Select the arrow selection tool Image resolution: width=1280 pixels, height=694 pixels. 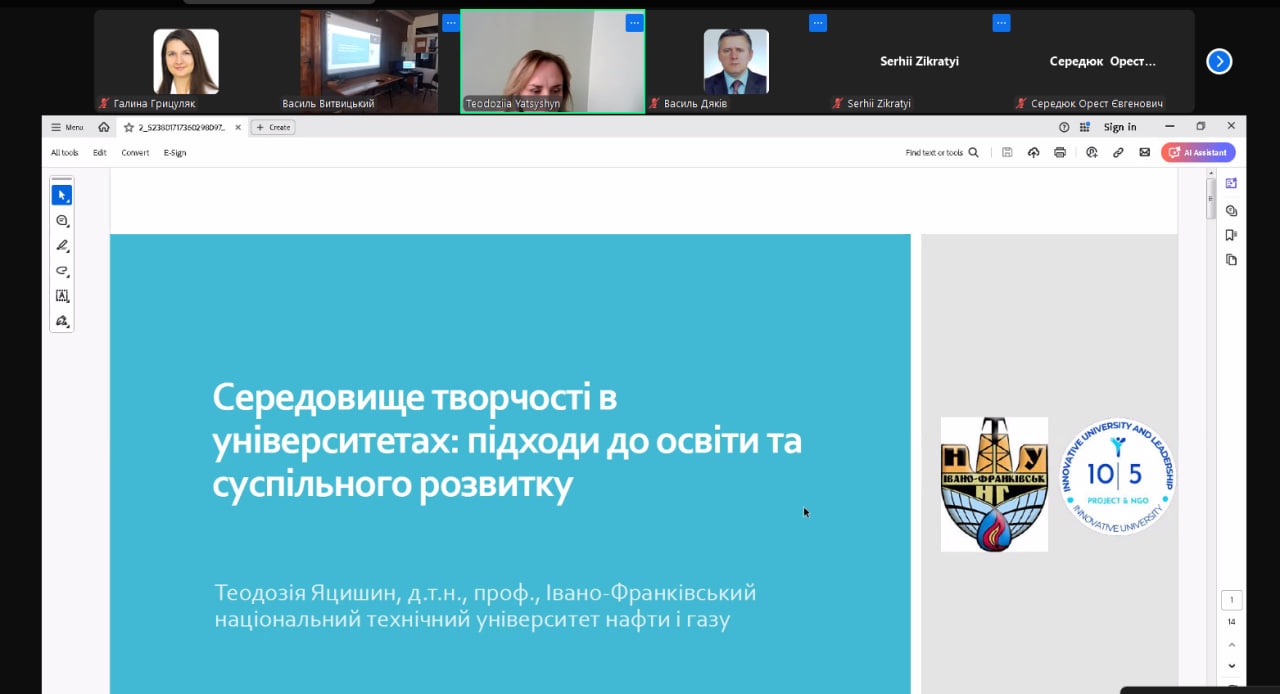point(62,195)
